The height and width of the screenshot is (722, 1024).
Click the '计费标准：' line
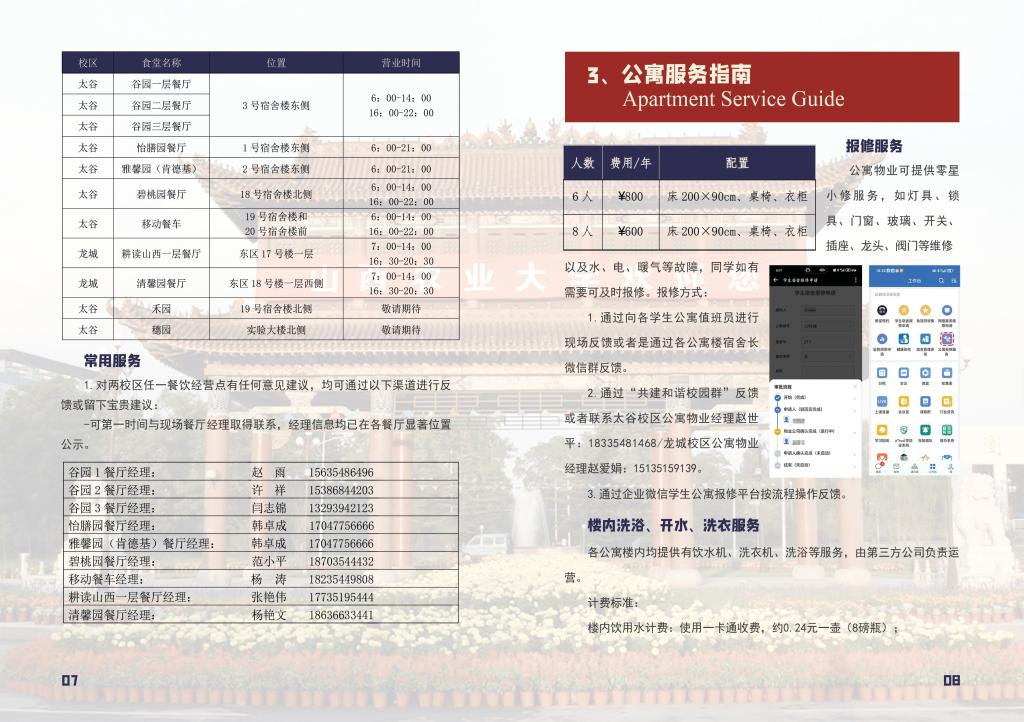[x=614, y=603]
